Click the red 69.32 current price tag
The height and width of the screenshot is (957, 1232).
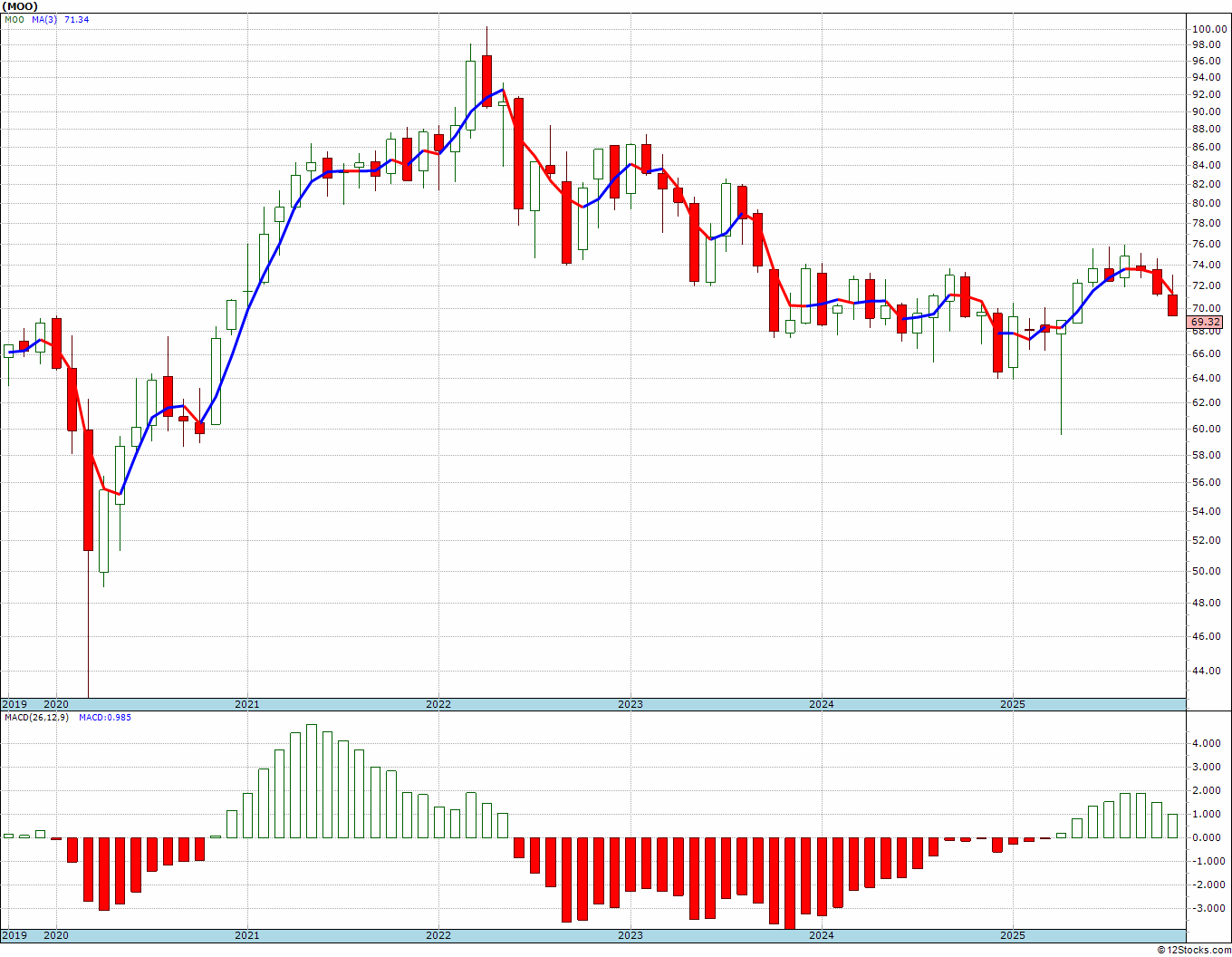tap(1206, 322)
